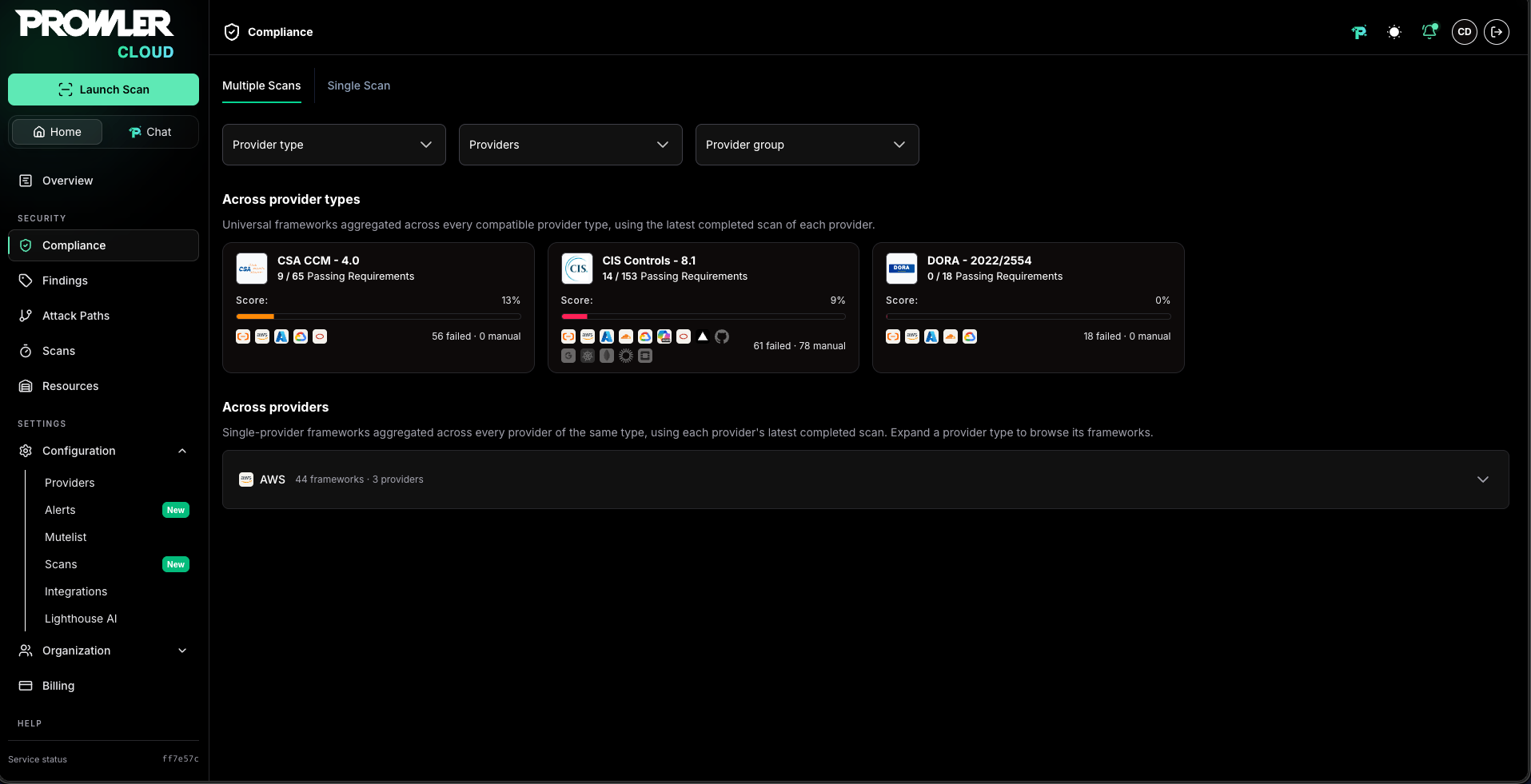Click the CIS Controls framework logo

[x=577, y=269]
